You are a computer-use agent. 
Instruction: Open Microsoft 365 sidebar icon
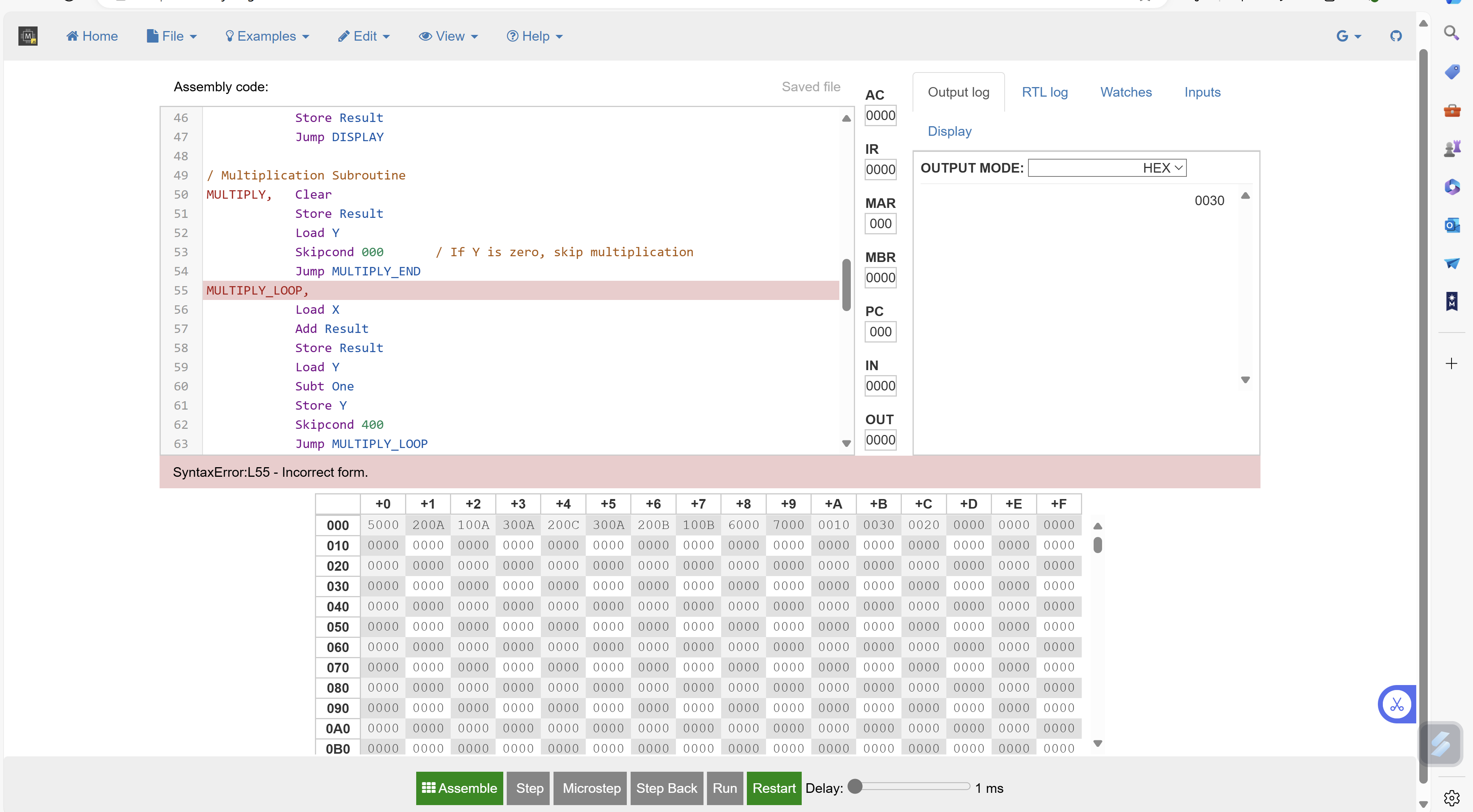click(1452, 187)
